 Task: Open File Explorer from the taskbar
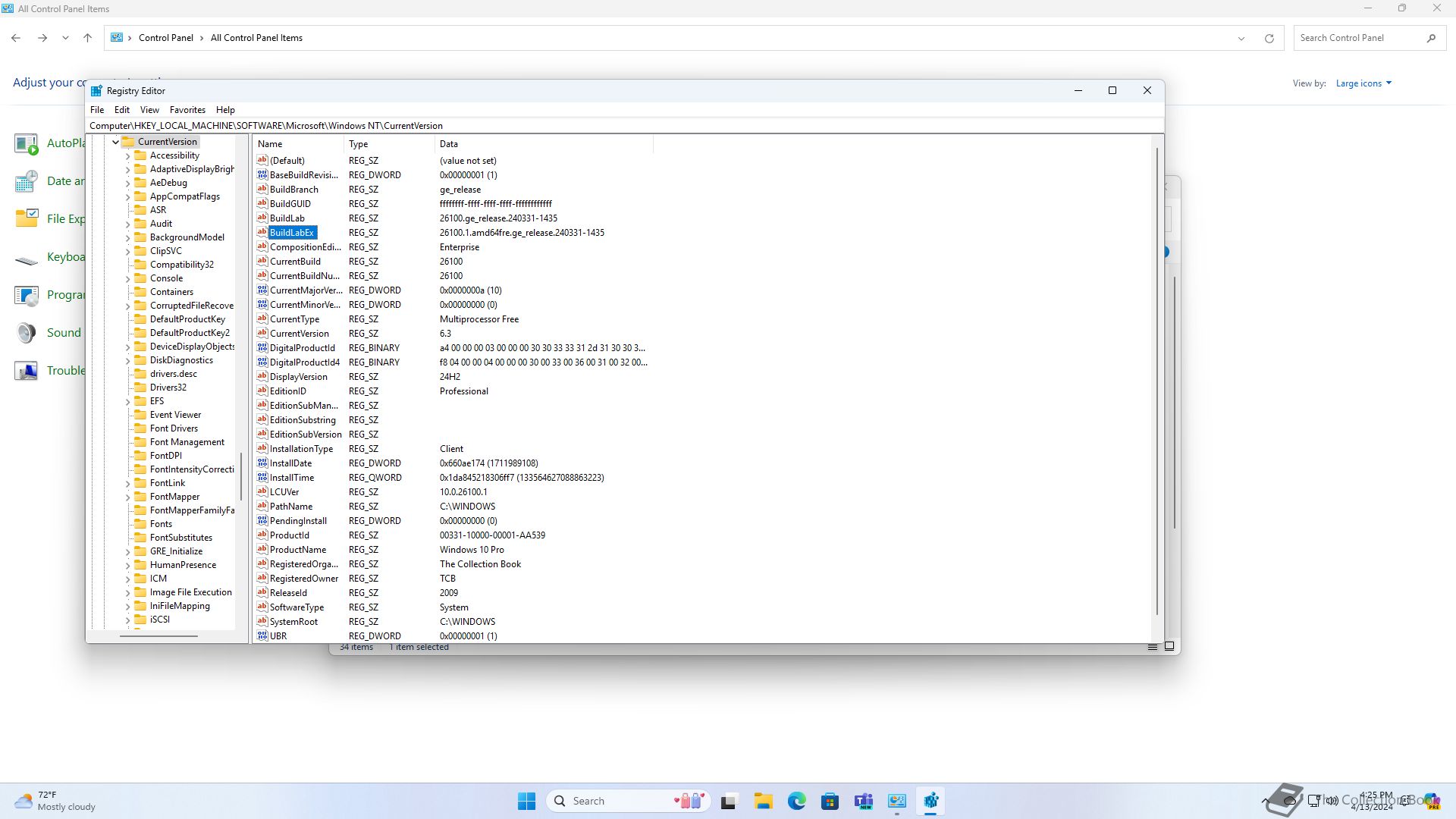[763, 801]
